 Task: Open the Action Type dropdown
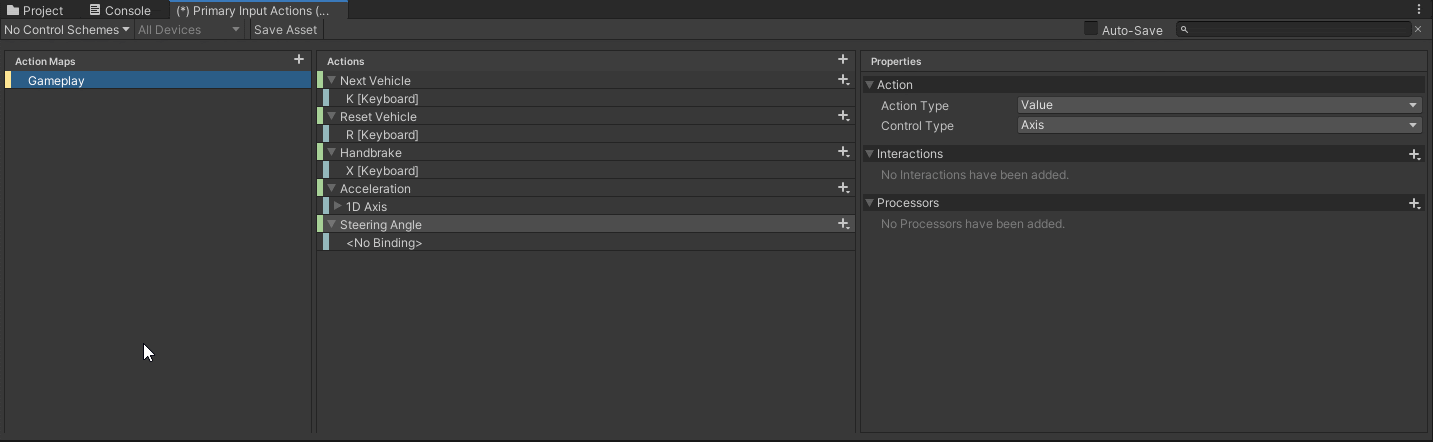click(x=1219, y=105)
